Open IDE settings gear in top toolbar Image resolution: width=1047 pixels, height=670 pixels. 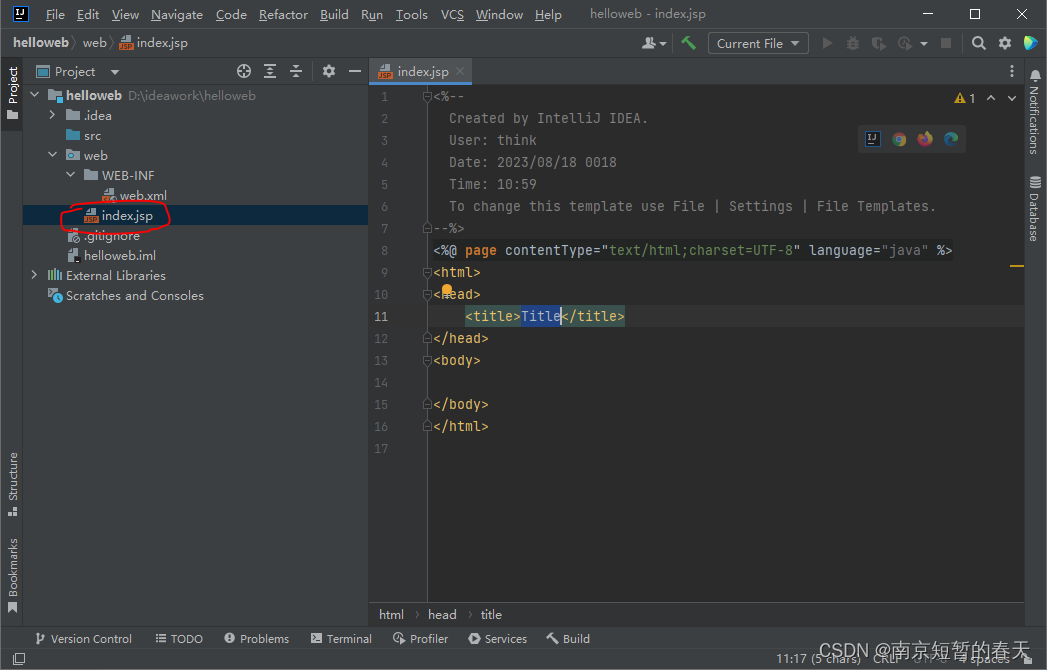(1005, 43)
